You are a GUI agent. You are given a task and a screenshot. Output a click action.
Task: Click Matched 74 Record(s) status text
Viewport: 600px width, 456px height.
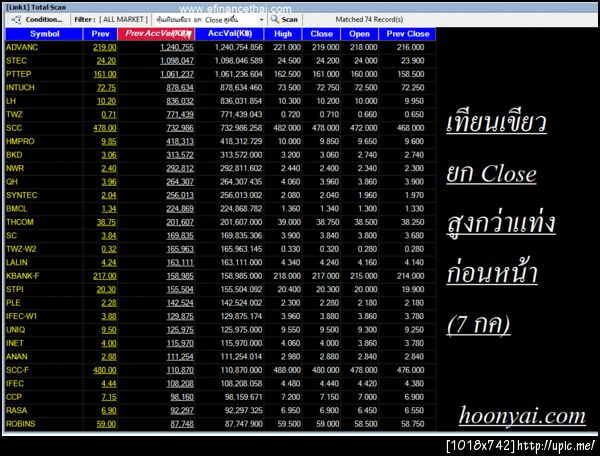click(x=369, y=20)
